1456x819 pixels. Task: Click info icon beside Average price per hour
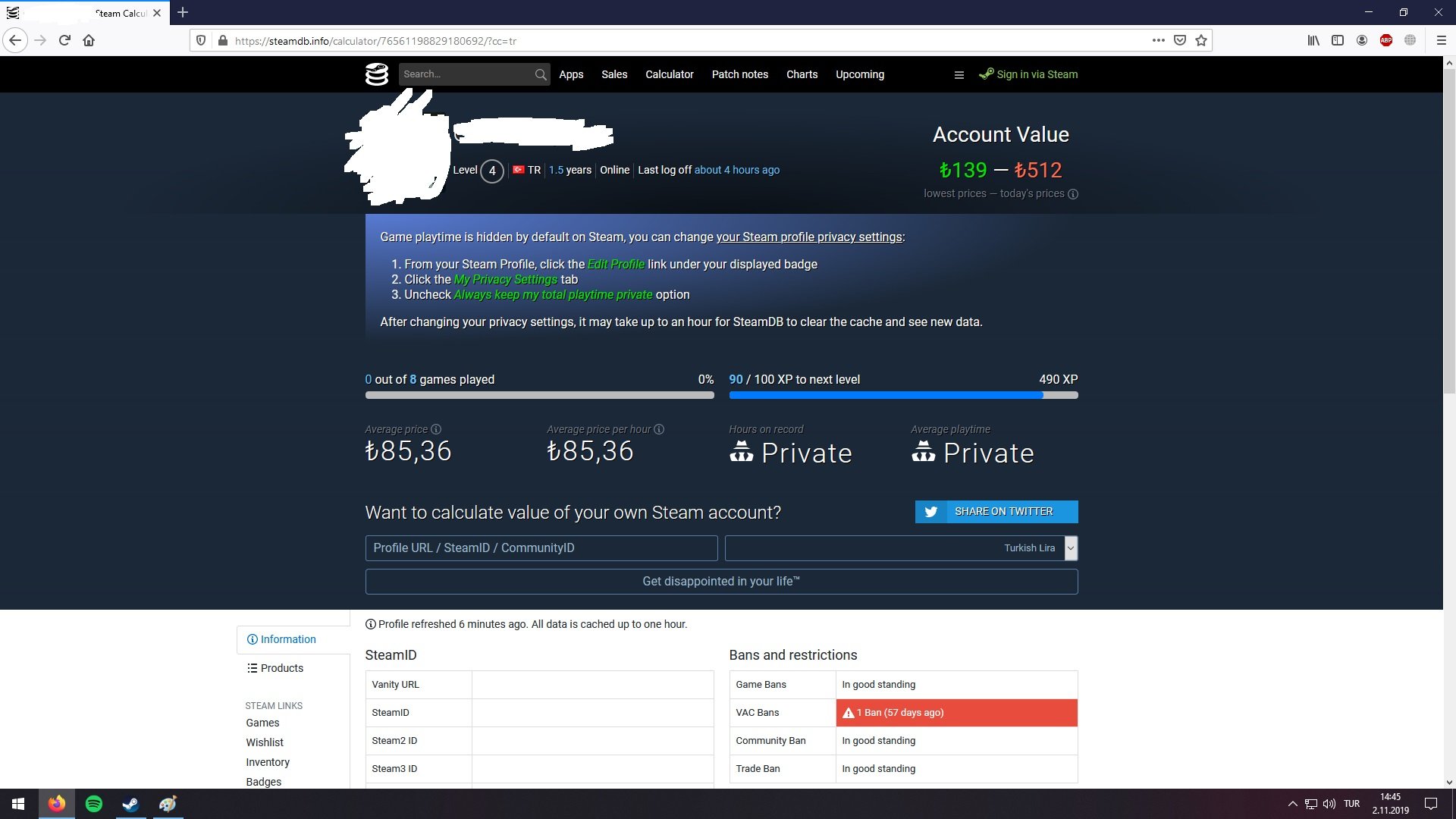point(659,429)
